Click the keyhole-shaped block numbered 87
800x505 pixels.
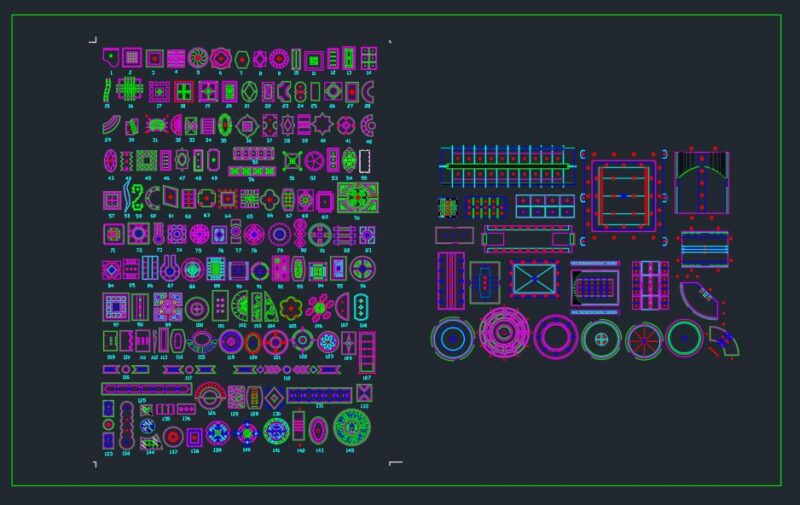click(170, 269)
